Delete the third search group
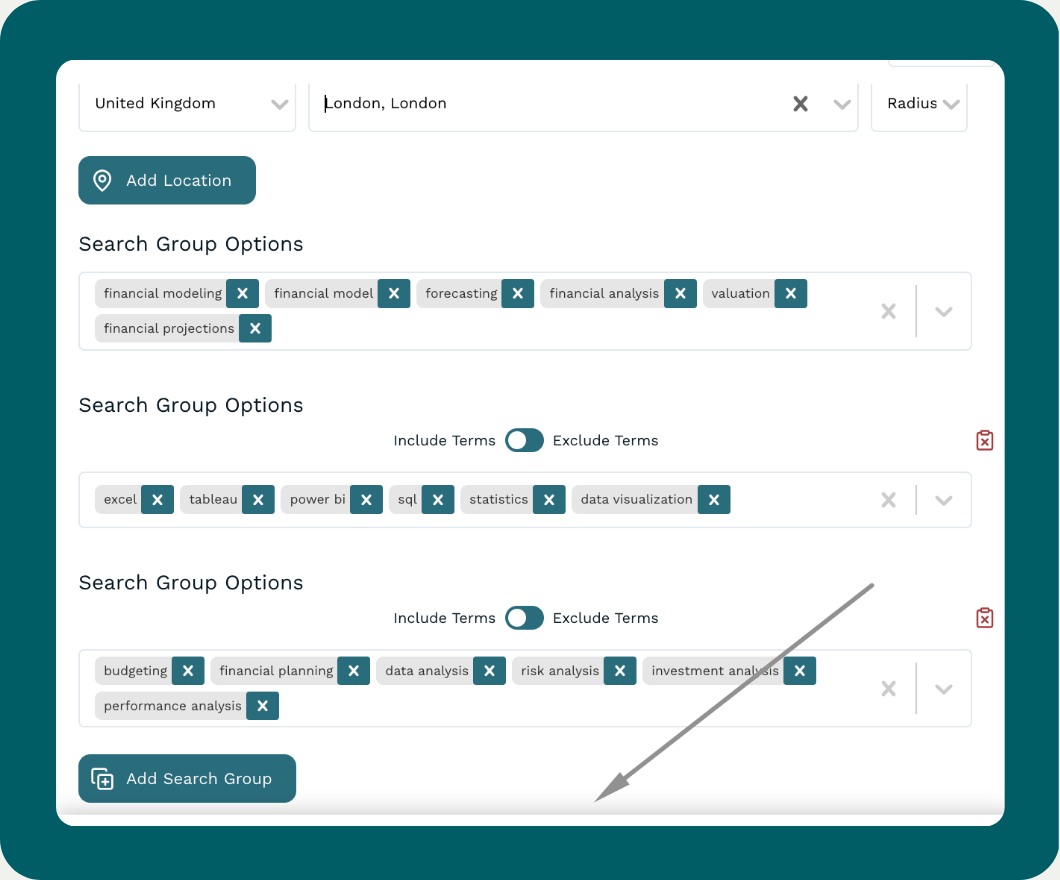The image size is (1060, 880). click(984, 618)
